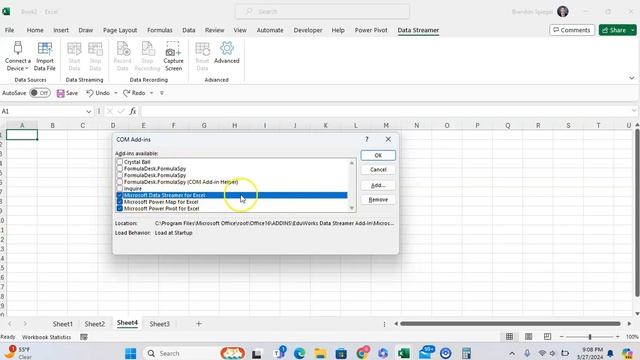Click zoom out minus button

pos(562,337)
